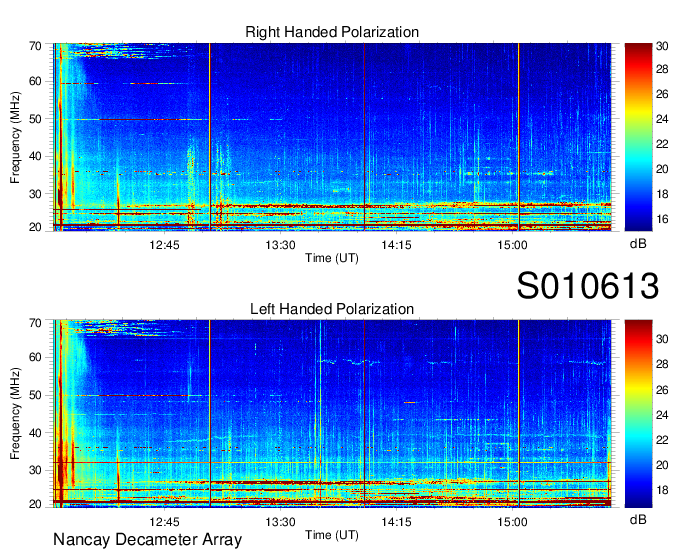Screen dimensions: 680x552
Task: Click the 60 MHz tick on bottom plot
Action: (x=35, y=357)
